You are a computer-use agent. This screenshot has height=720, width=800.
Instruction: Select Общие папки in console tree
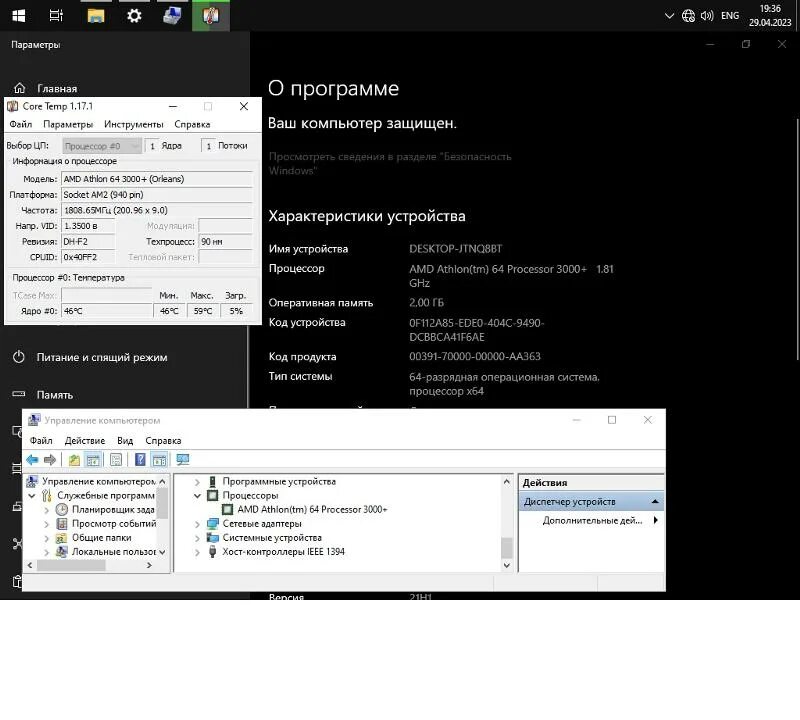pyautogui.click(x=102, y=538)
